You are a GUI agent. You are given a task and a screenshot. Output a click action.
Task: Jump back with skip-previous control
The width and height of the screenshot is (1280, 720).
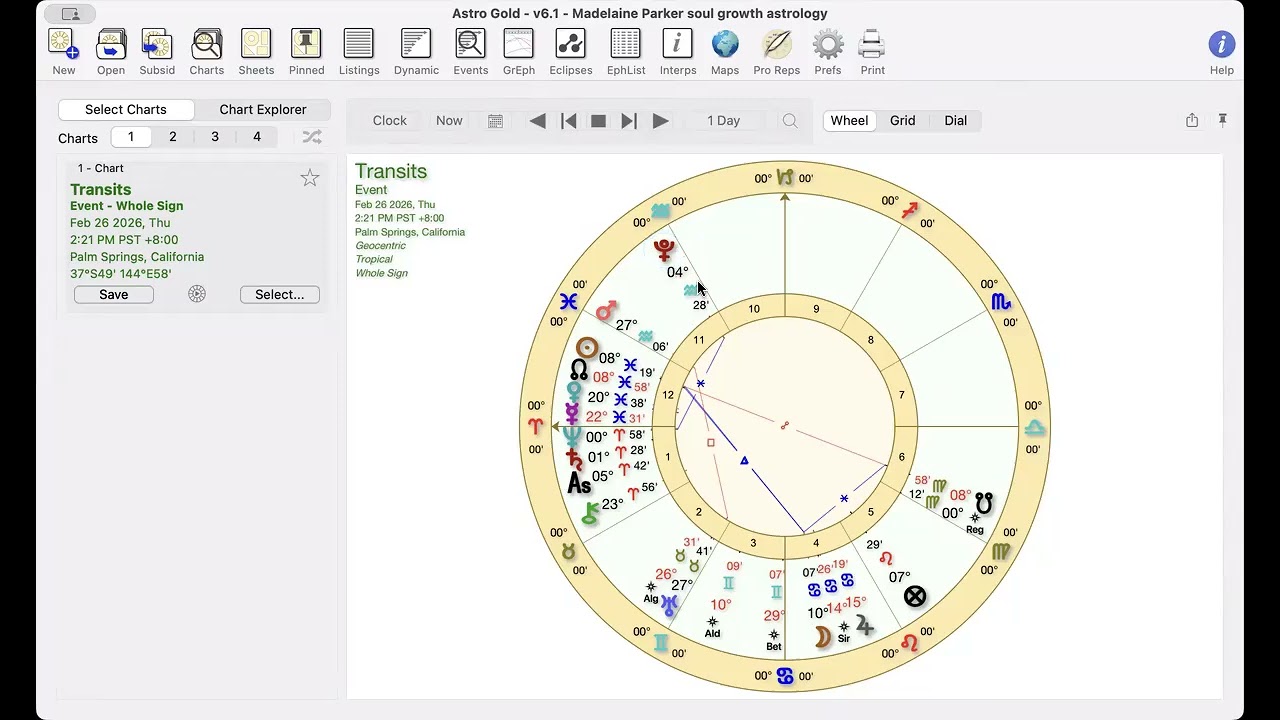(x=568, y=121)
